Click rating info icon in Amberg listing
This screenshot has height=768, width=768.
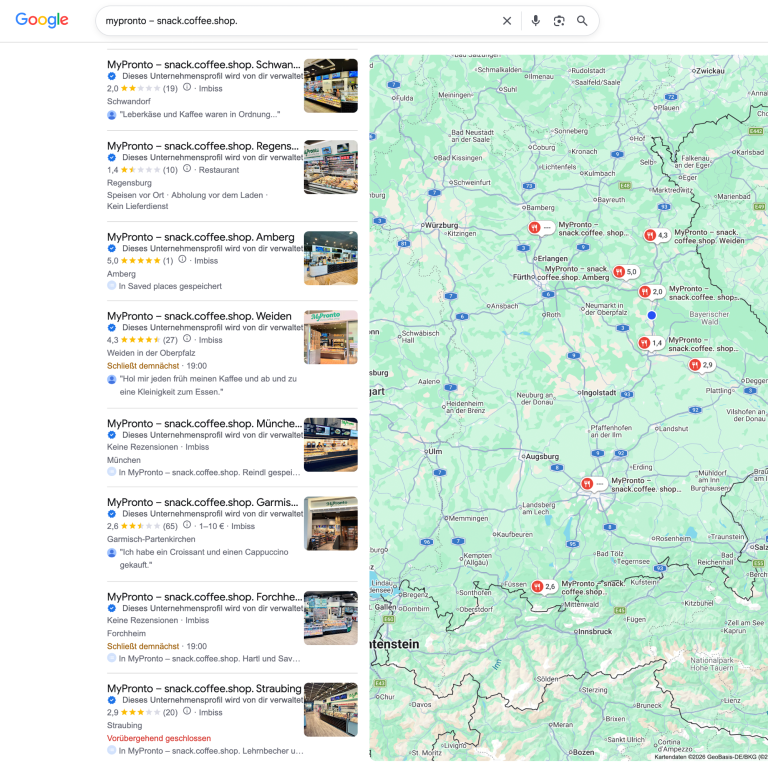[x=182, y=260]
